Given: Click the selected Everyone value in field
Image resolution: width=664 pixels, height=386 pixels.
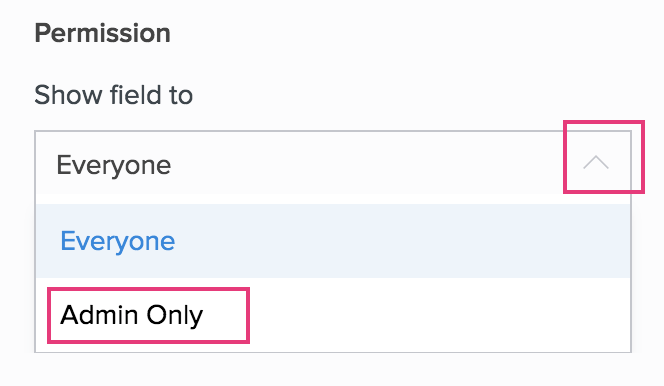Looking at the screenshot, I should [113, 165].
